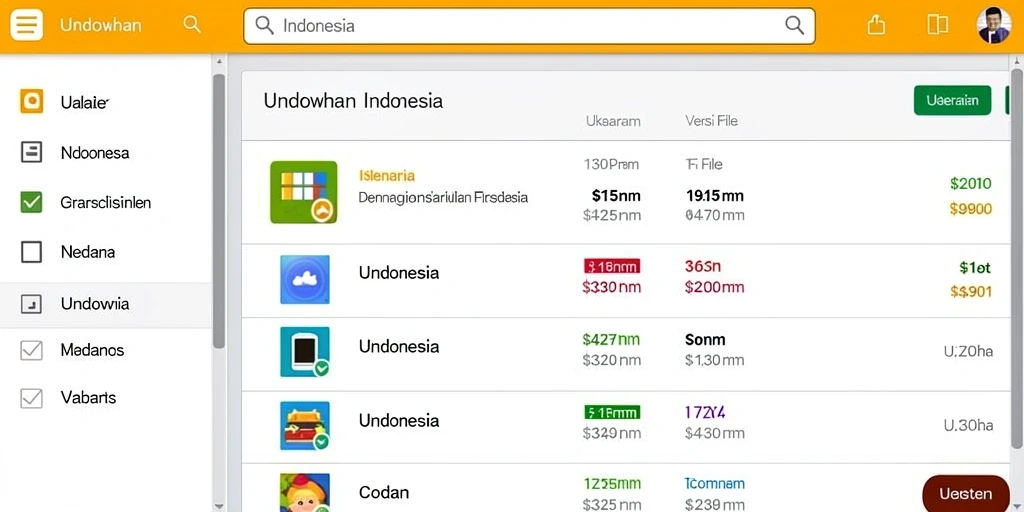
Task: Click the main content vertical scrollbar
Action: 1016,259
